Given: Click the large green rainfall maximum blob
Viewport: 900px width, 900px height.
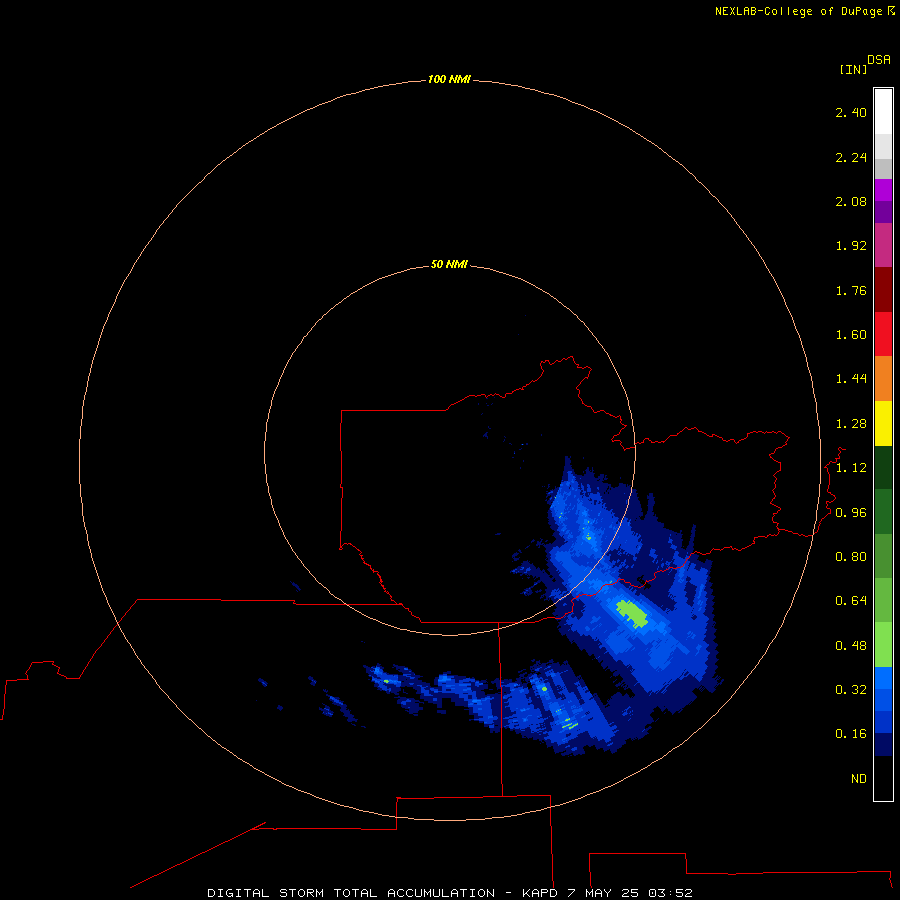Looking at the screenshot, I should 632,614.
